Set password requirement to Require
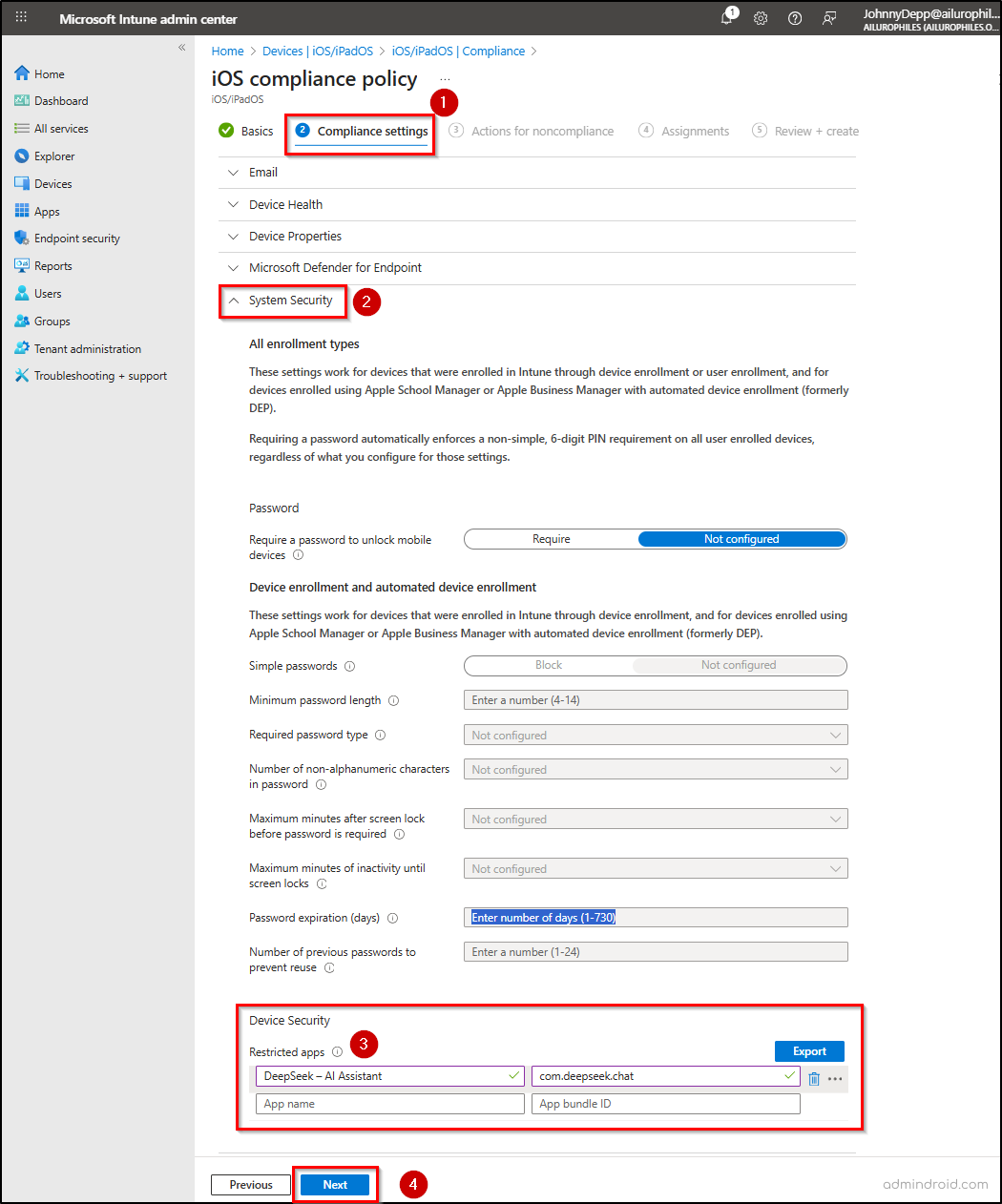The image size is (1002, 1204). click(552, 539)
